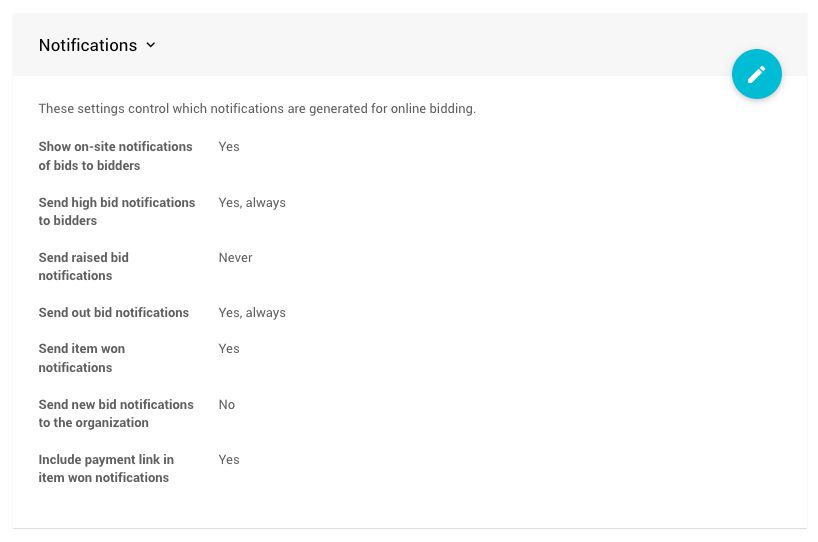Viewport: 818px width, 542px height.
Task: Click the Notifications section heading
Action: tap(88, 45)
